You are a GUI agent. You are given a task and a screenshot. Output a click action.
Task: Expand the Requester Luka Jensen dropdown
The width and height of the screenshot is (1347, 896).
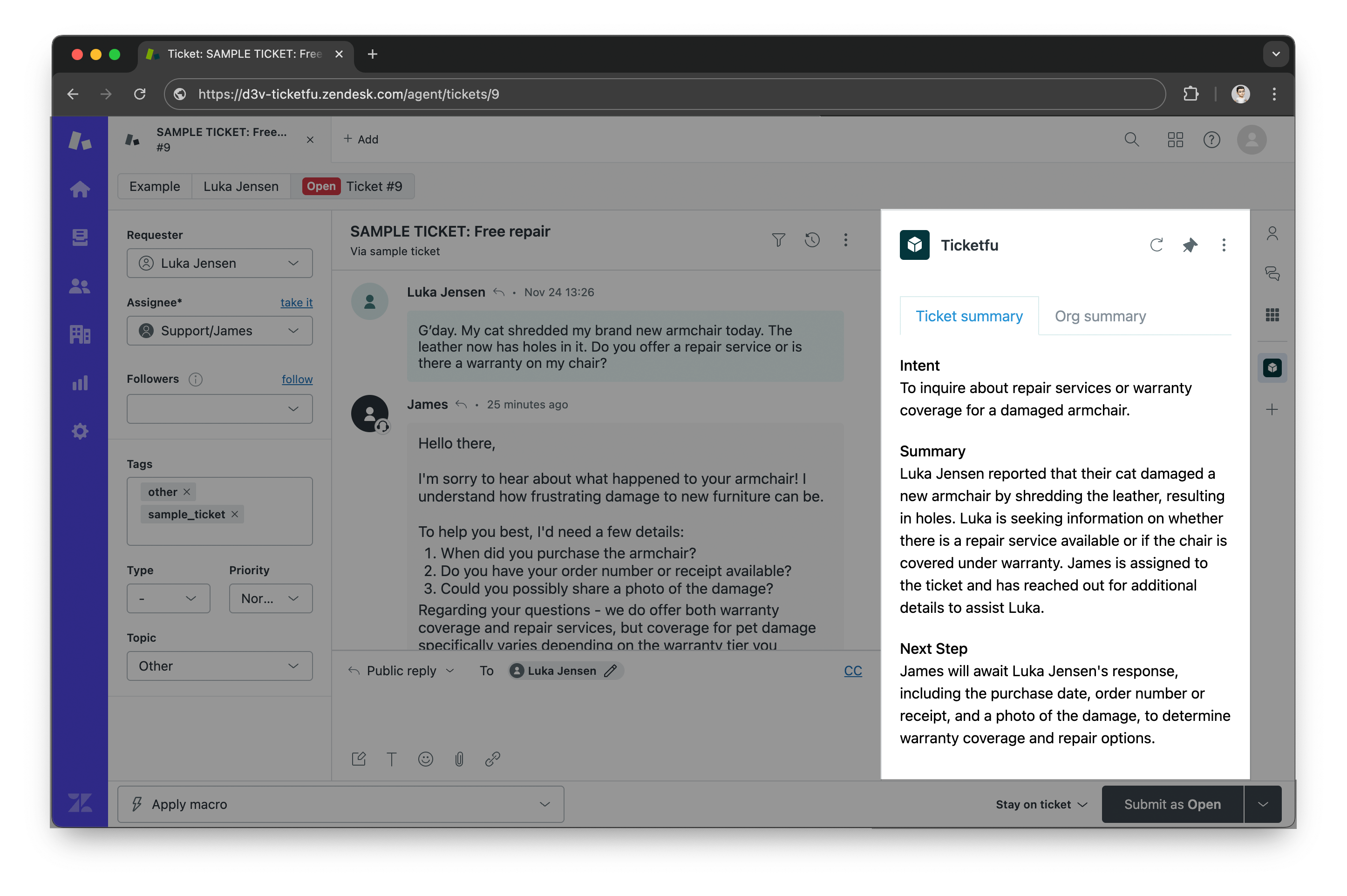[x=219, y=264]
